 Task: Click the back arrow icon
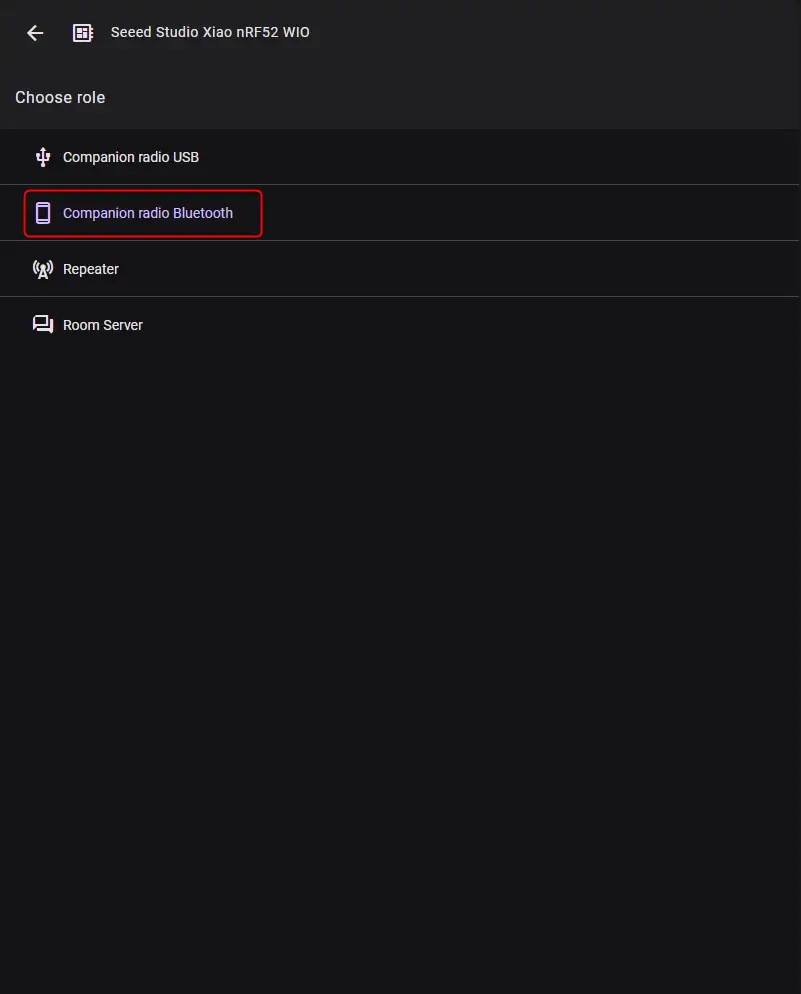pos(35,33)
